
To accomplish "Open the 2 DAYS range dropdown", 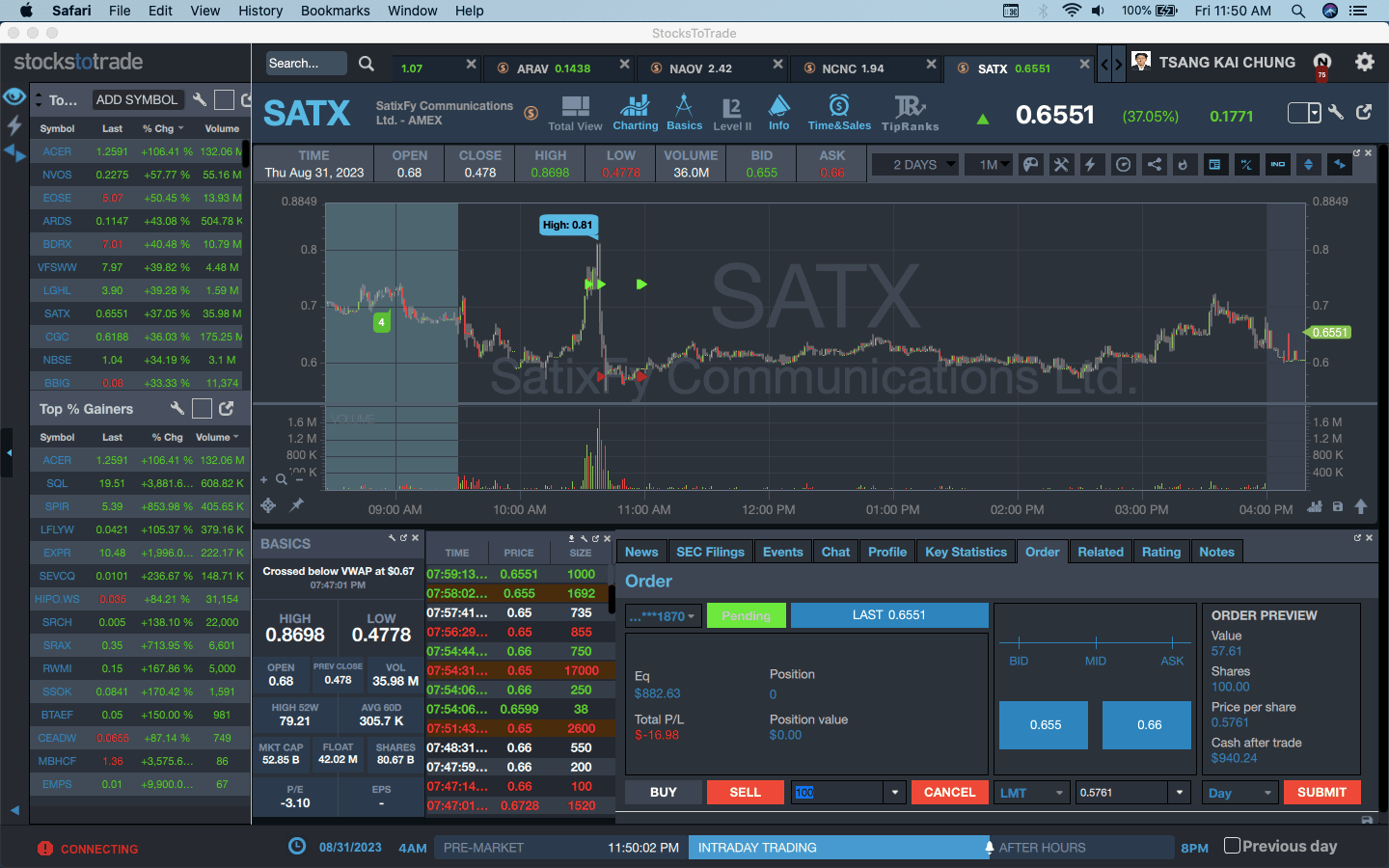I will click(x=914, y=164).
